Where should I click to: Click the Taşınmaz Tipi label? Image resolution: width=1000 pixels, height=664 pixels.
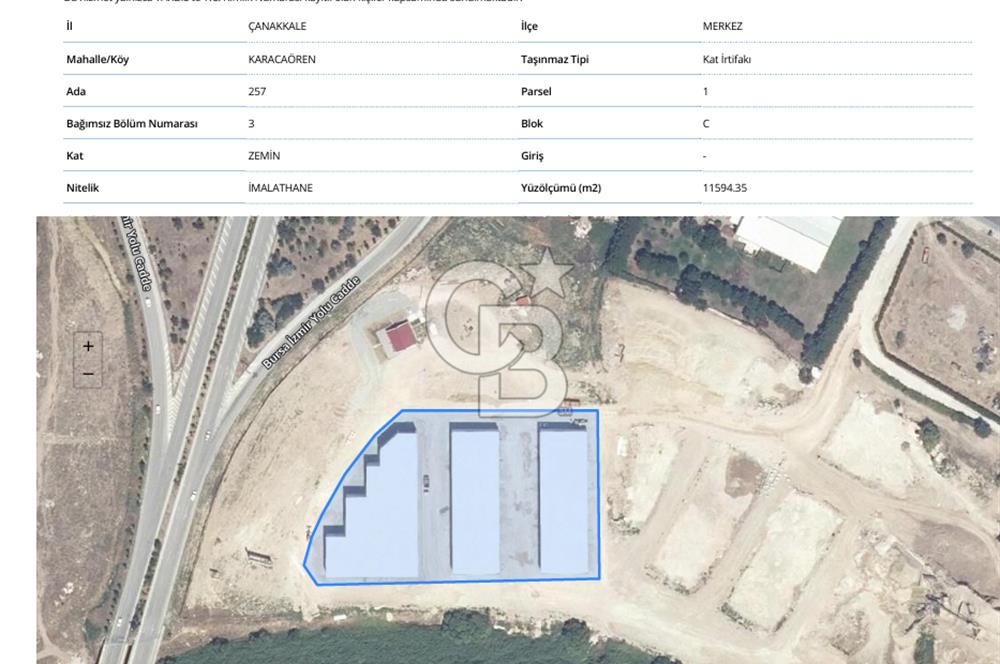pyautogui.click(x=555, y=59)
